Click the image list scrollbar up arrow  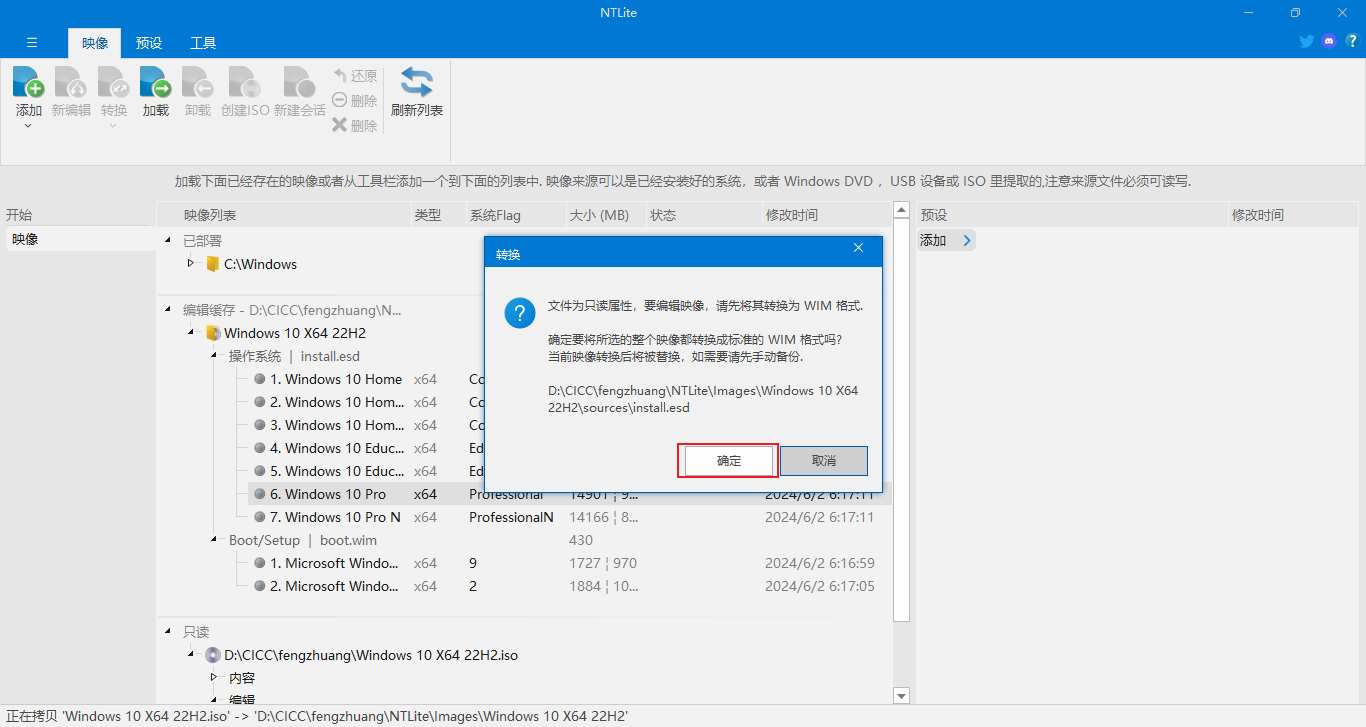pos(901,212)
